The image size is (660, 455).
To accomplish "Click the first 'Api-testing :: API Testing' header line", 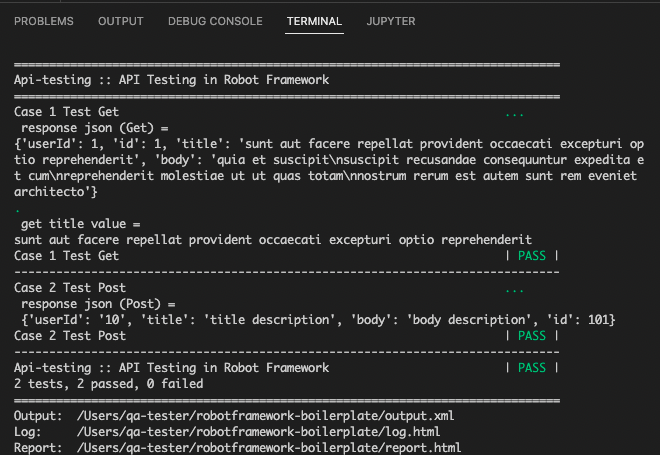I will [x=171, y=80].
